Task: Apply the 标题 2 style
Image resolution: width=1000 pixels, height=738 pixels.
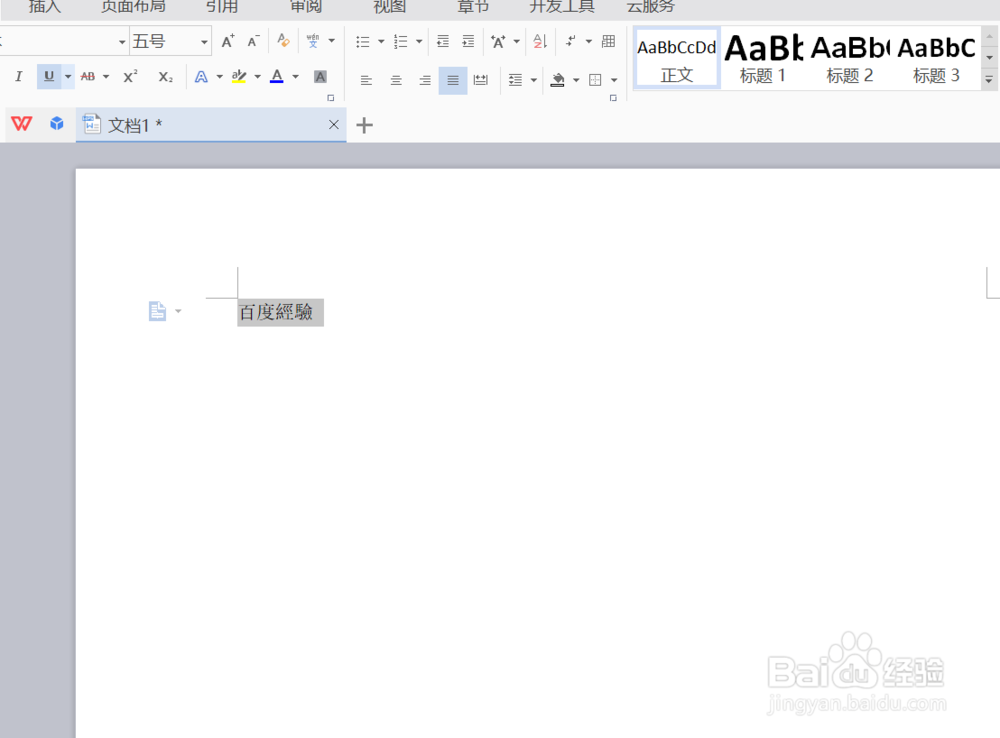Action: click(849, 58)
